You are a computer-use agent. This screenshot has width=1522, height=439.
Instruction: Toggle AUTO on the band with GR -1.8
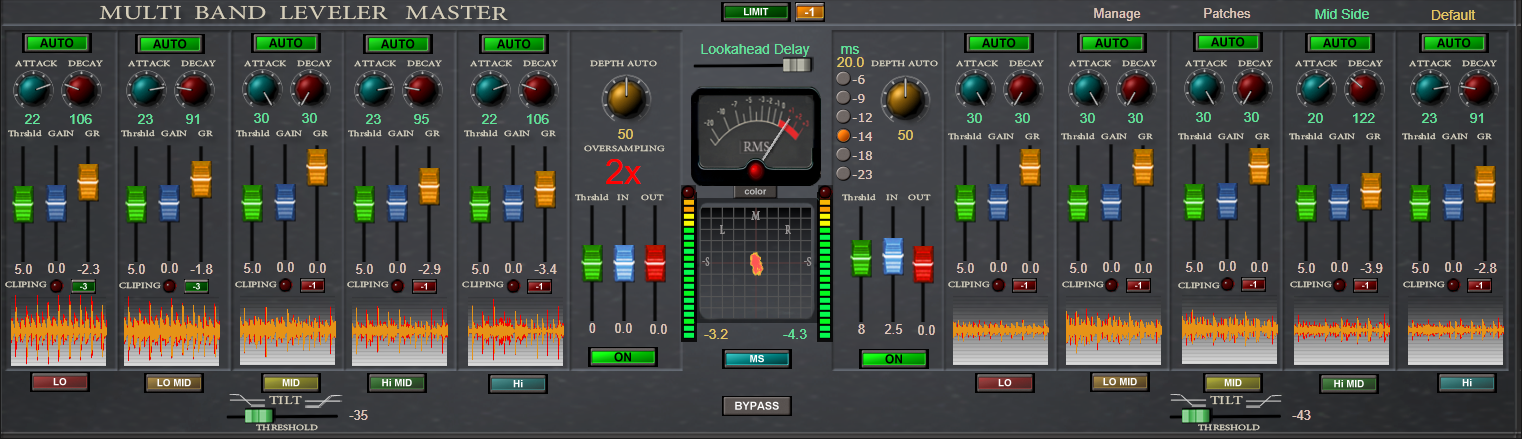click(170, 44)
